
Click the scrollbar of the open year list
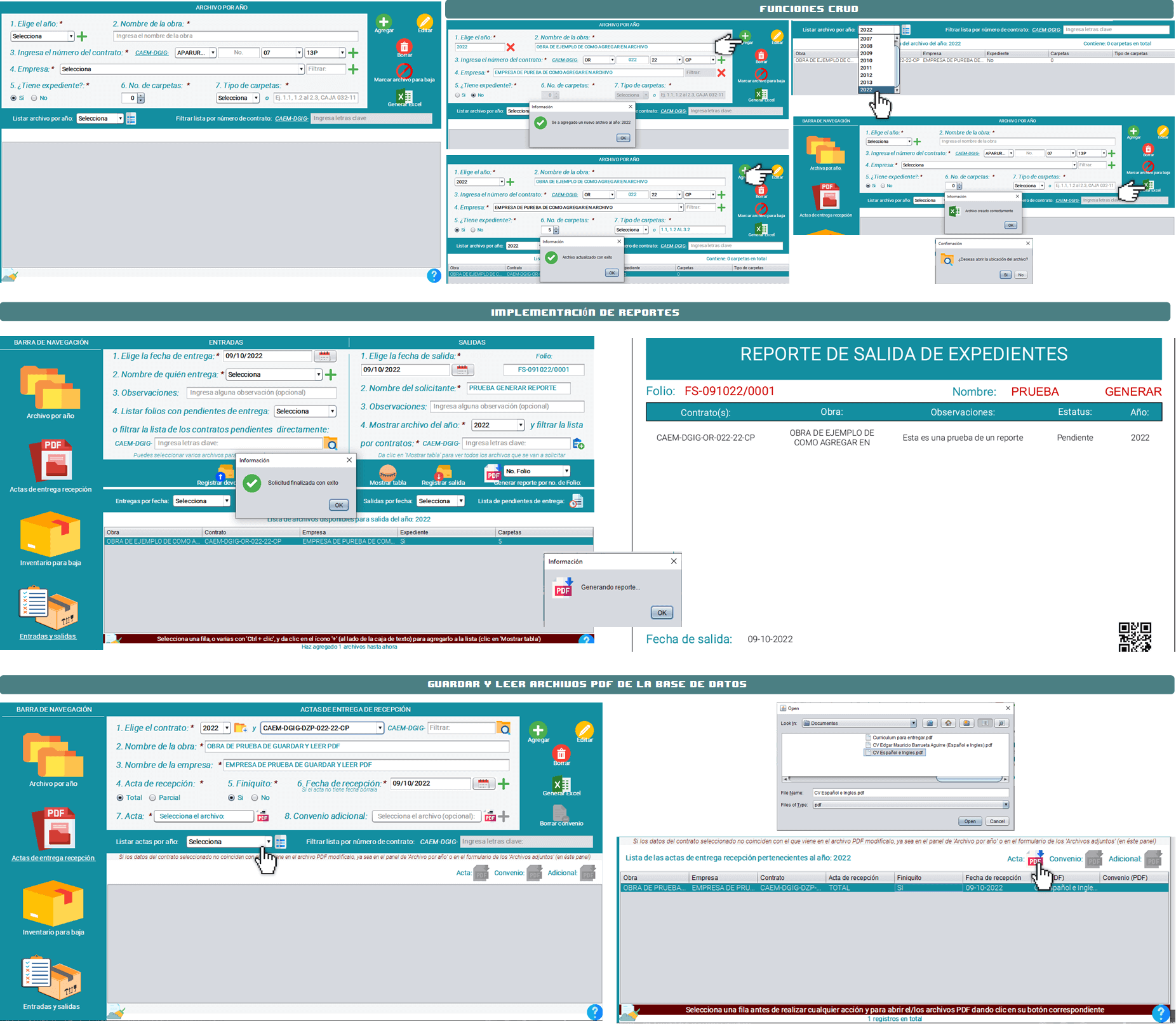[897, 64]
